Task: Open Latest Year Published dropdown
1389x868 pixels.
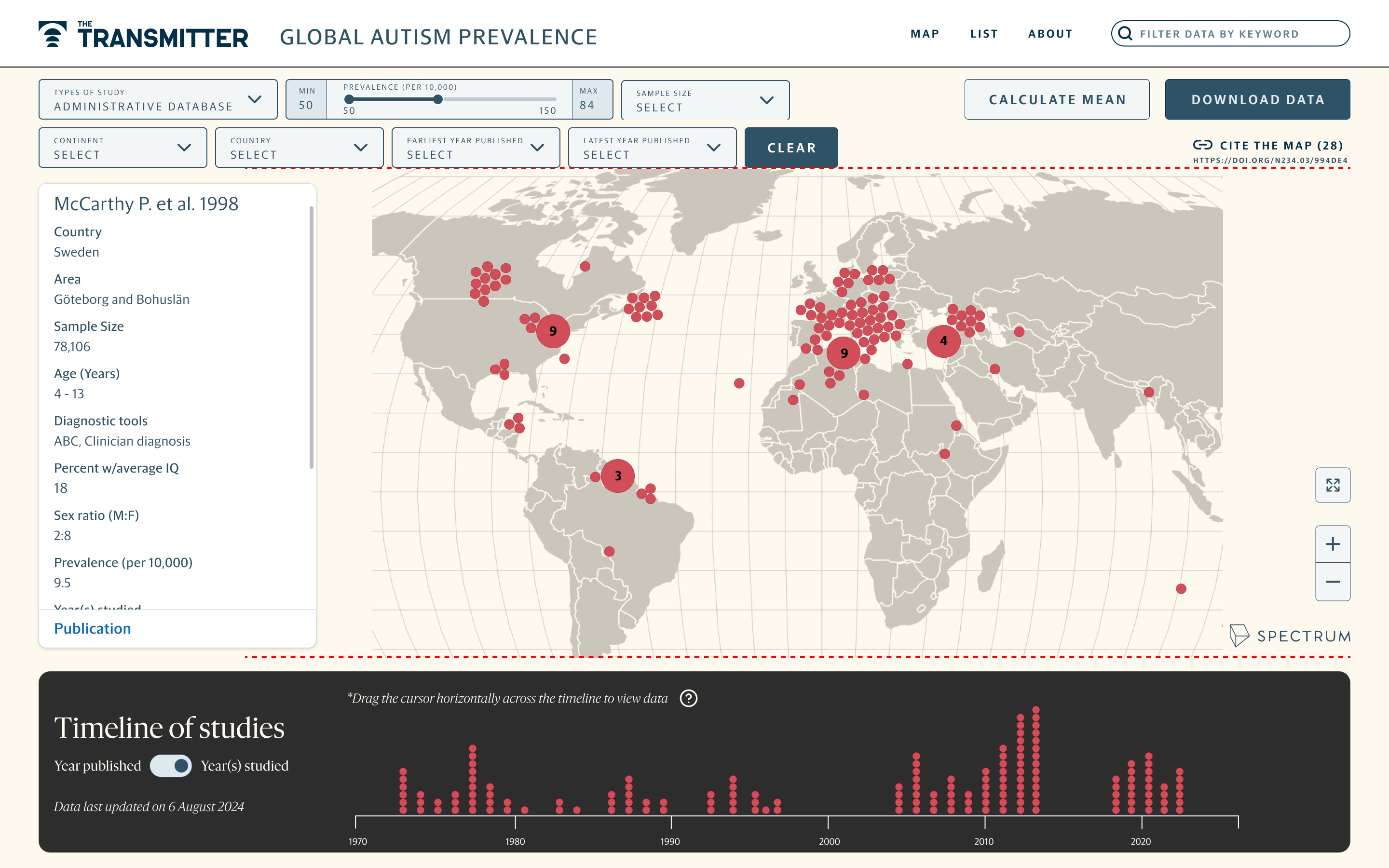Action: coord(652,148)
